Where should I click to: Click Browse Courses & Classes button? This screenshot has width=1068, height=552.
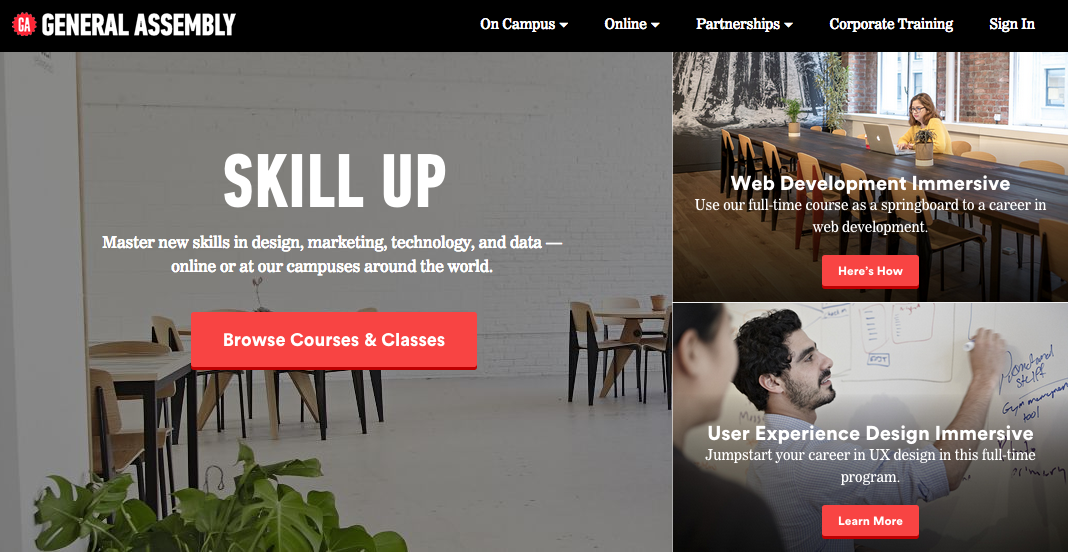click(x=334, y=340)
